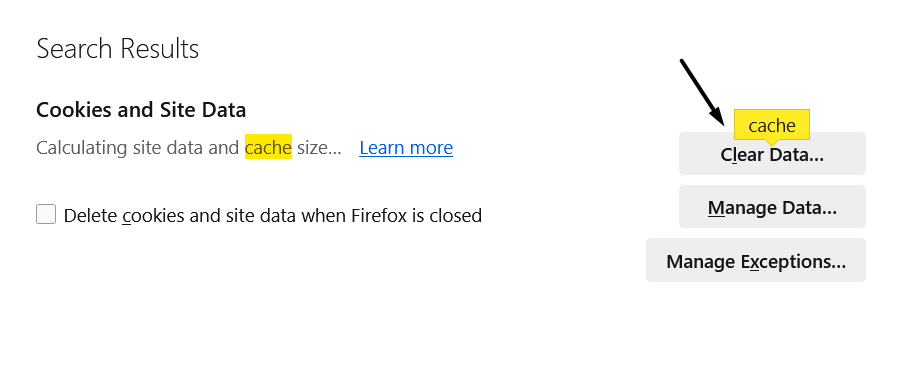Image resolution: width=923 pixels, height=384 pixels.
Task: Open the Manage Exceptions dialog
Action: click(x=756, y=260)
